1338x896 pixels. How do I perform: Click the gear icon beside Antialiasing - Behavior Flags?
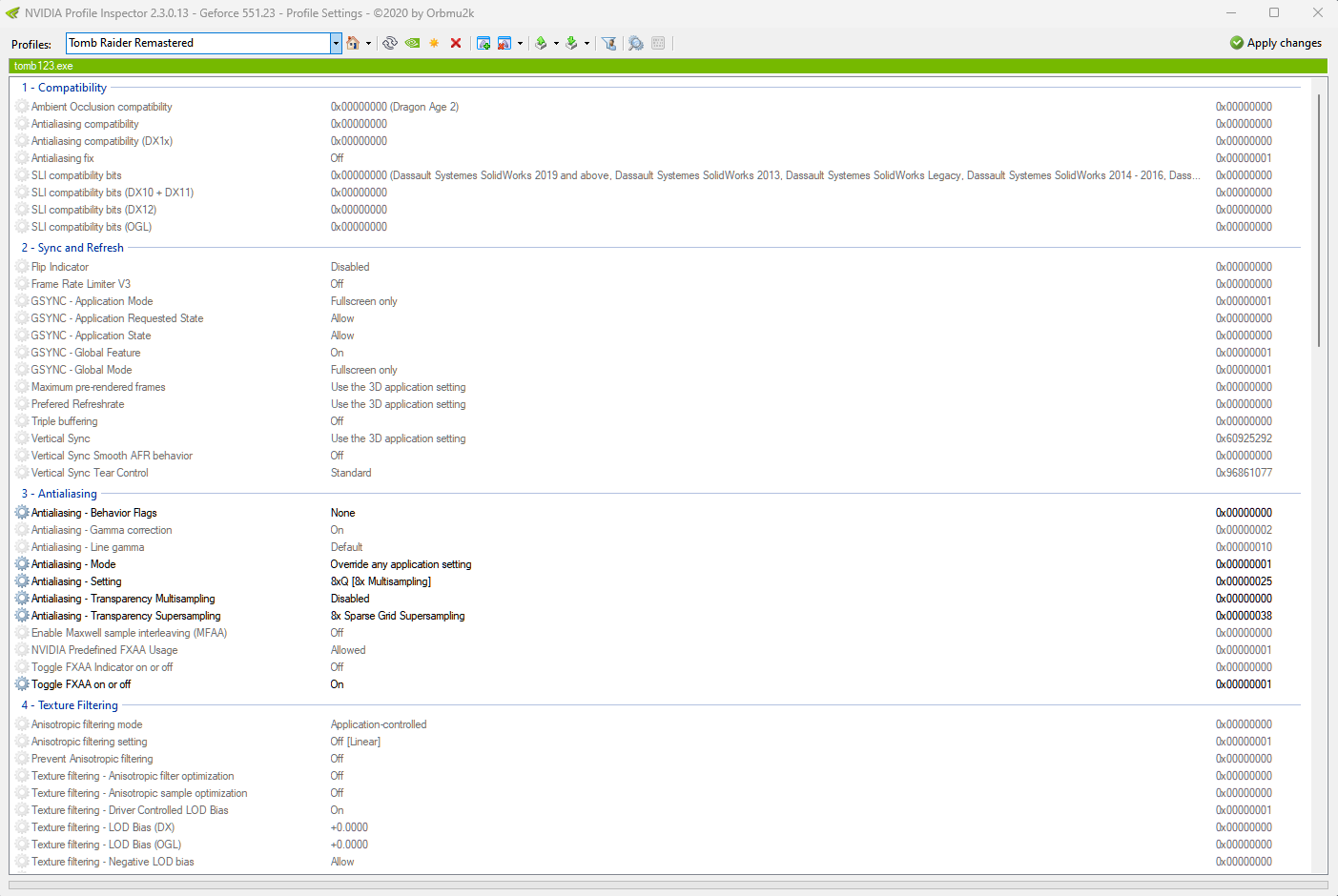[22, 513]
